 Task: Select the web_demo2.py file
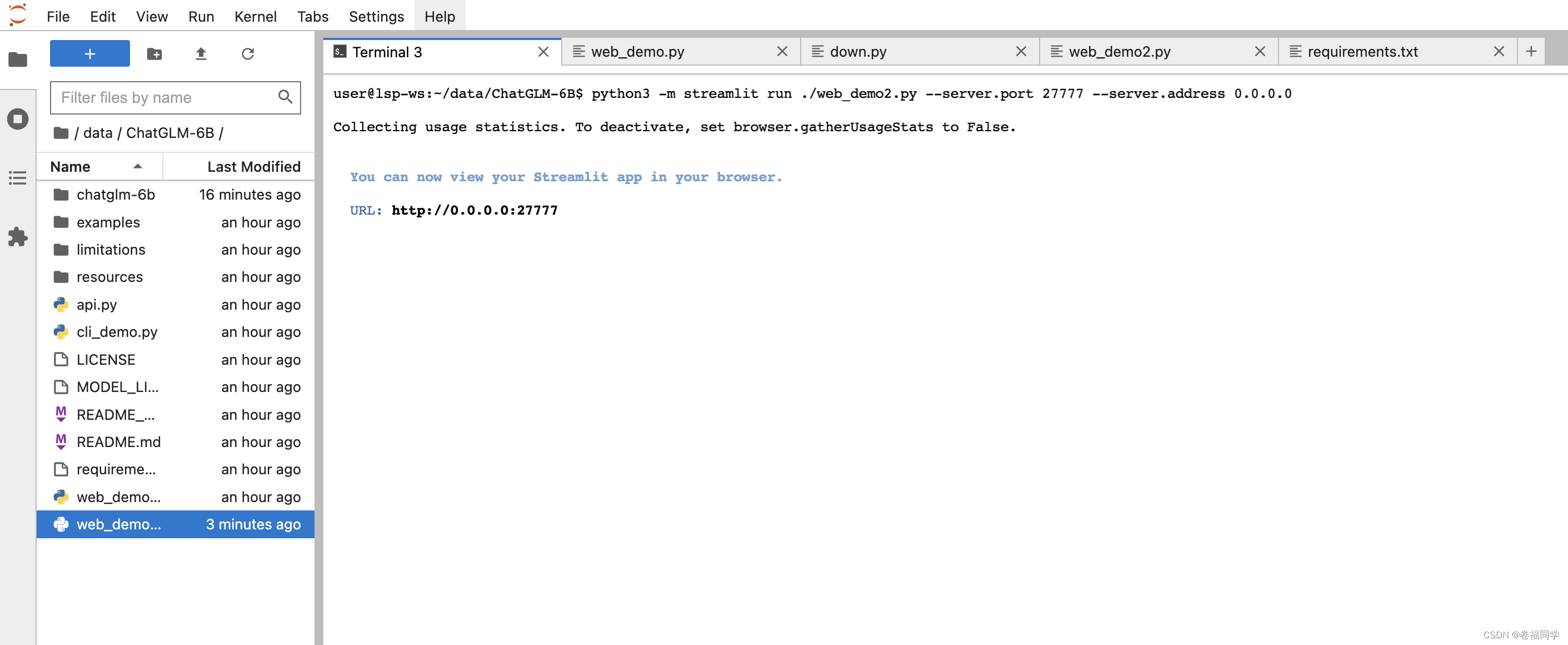click(119, 523)
